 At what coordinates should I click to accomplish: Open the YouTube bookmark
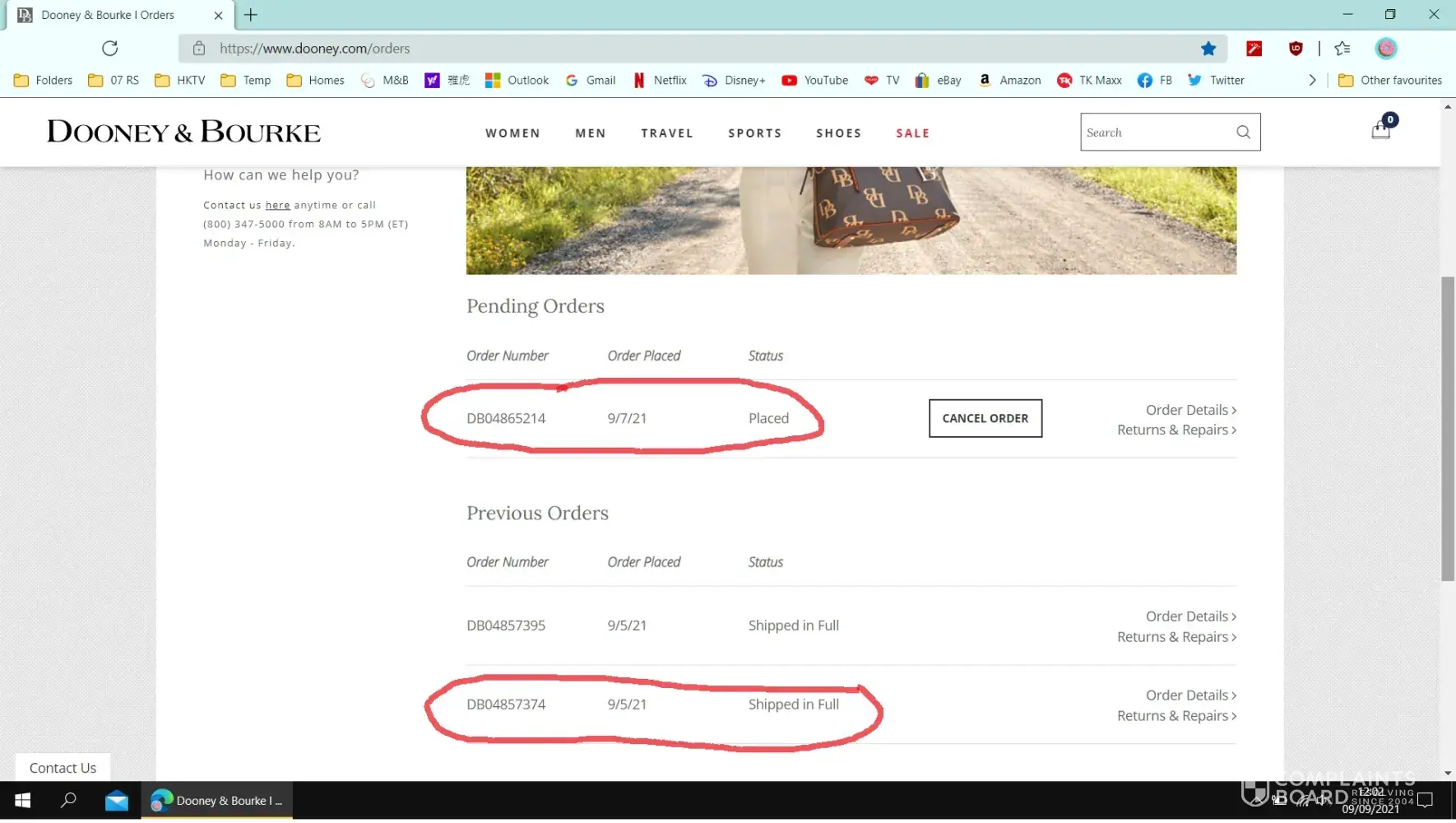pos(814,80)
